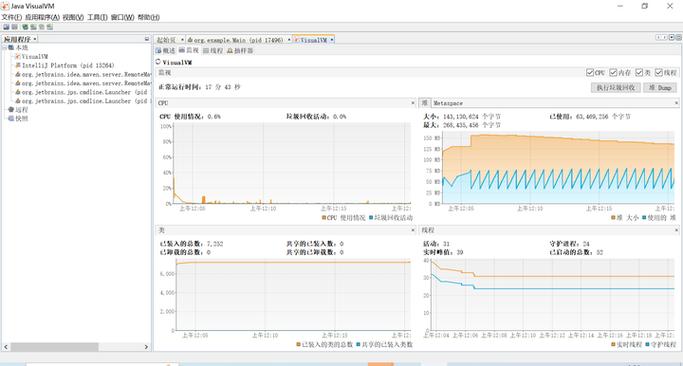
Task: Click 垃圾回收活动 legend color swatch
Action: [370, 217]
